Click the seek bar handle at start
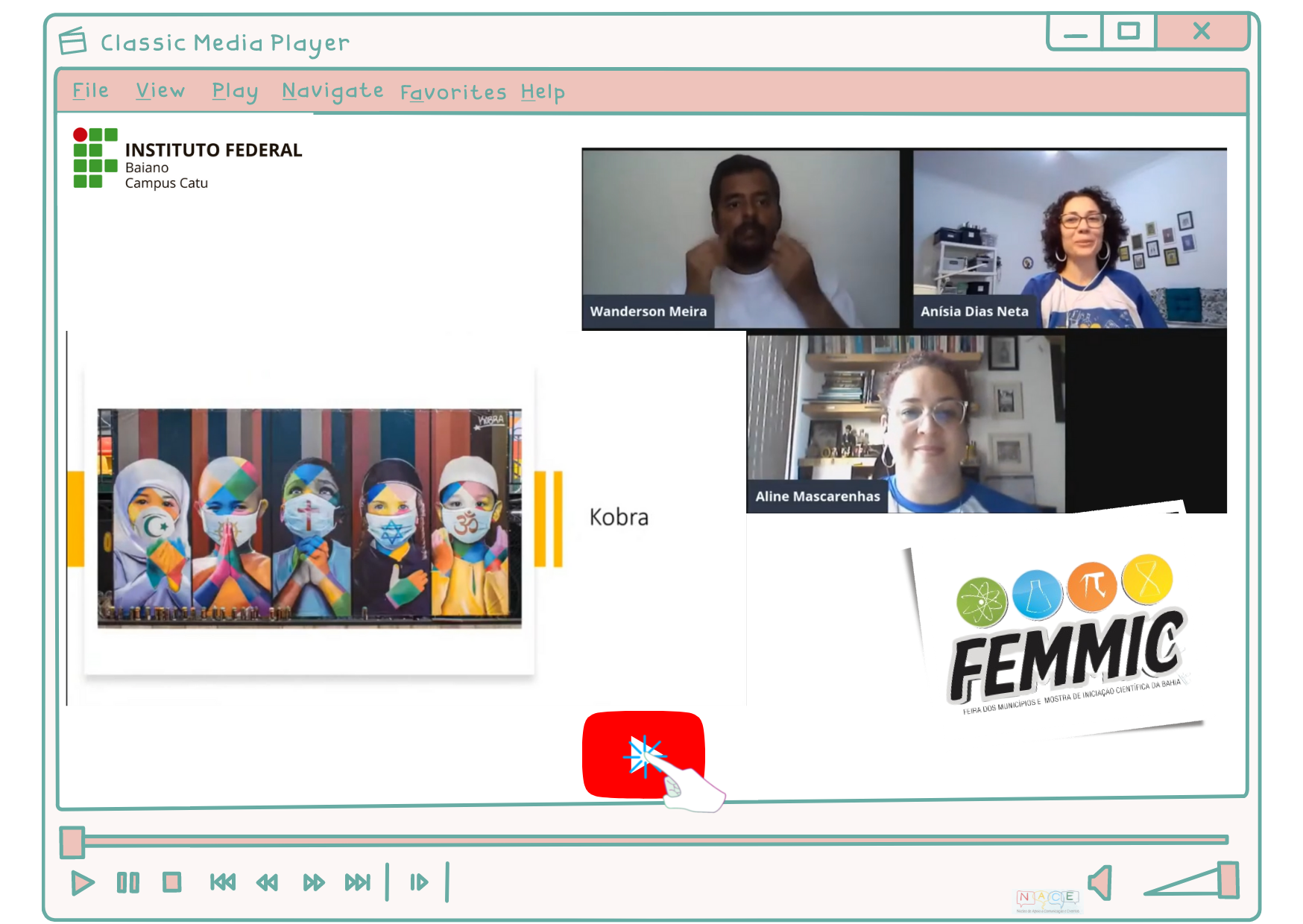Screen dimensions: 1303x924 [72, 842]
